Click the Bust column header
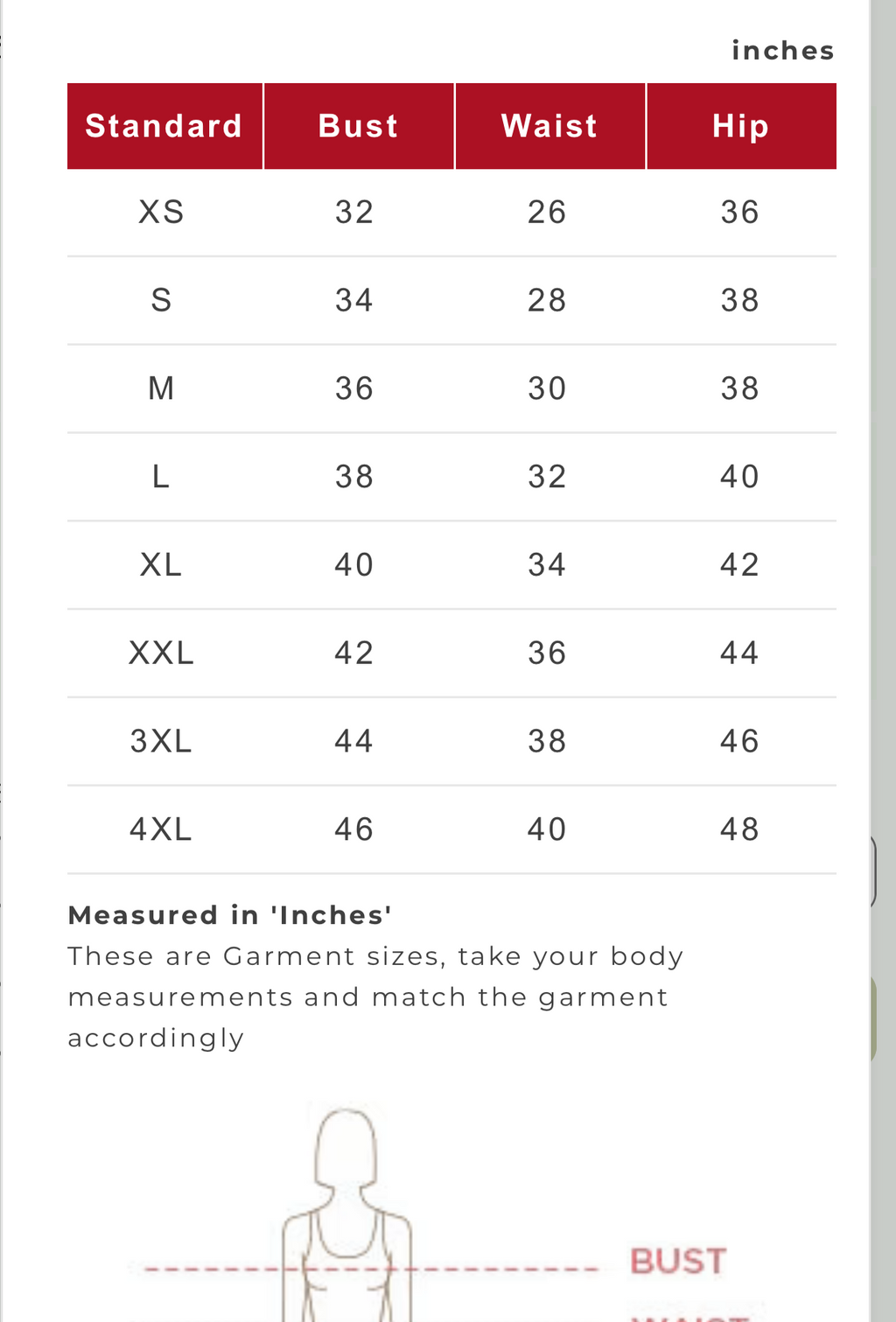Screen dimensions: 896x1322 tap(359, 126)
